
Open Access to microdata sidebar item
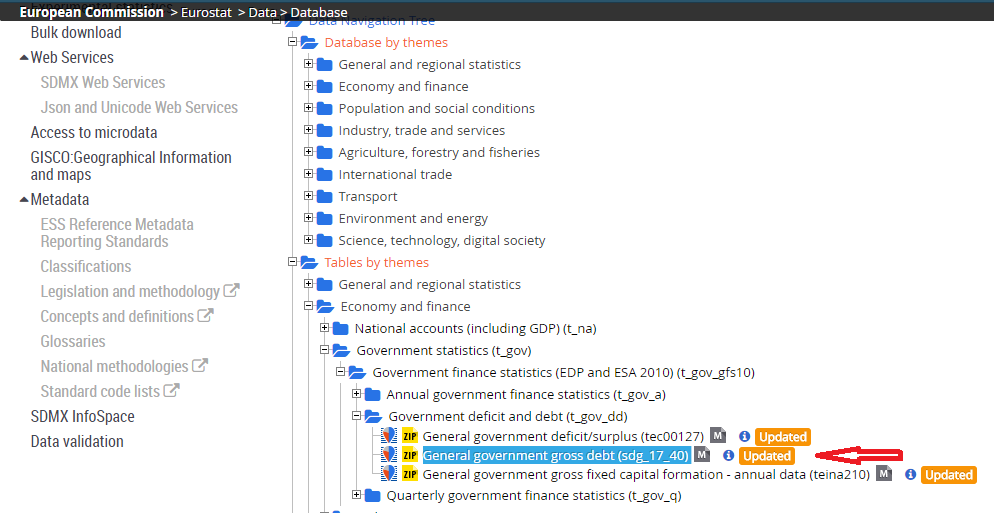point(94,133)
